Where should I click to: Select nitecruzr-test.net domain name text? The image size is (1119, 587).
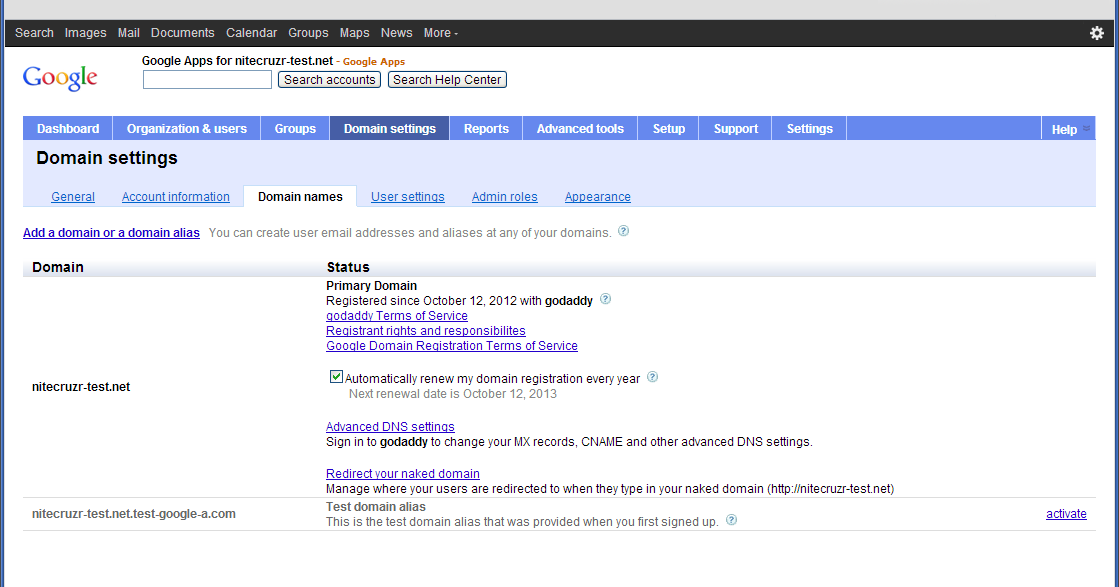[x=81, y=387]
